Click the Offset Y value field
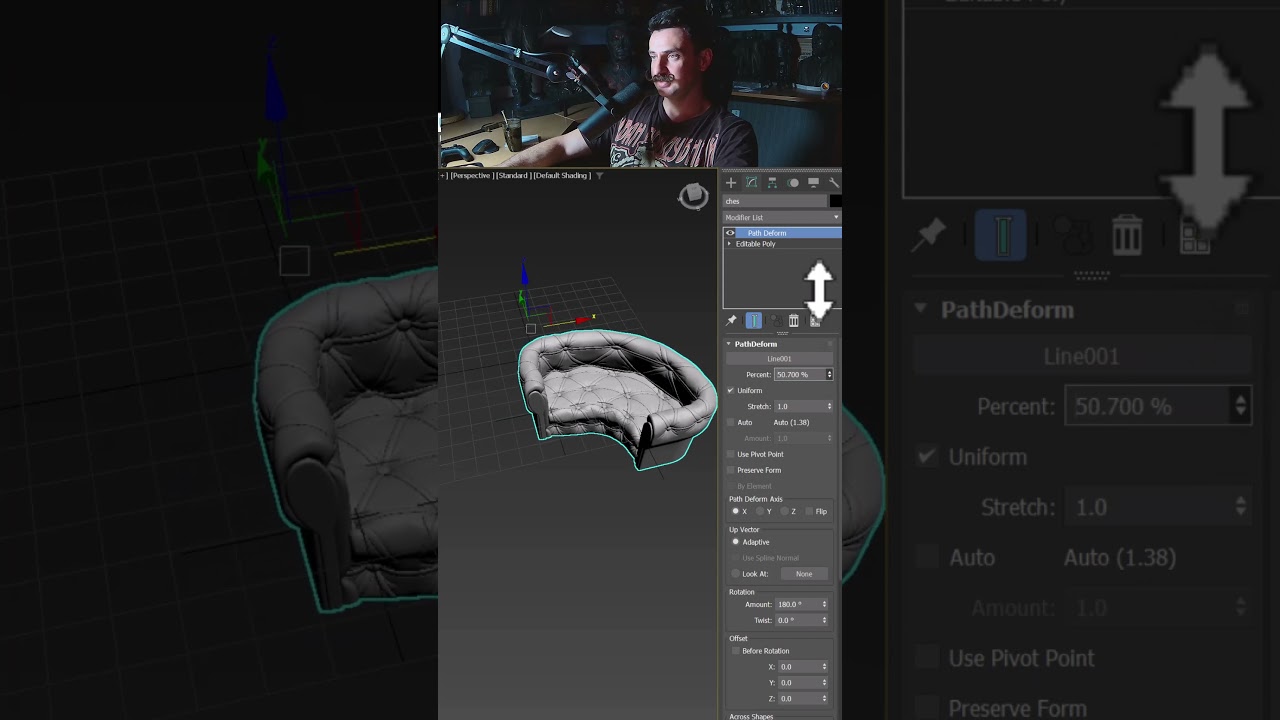 [799, 682]
